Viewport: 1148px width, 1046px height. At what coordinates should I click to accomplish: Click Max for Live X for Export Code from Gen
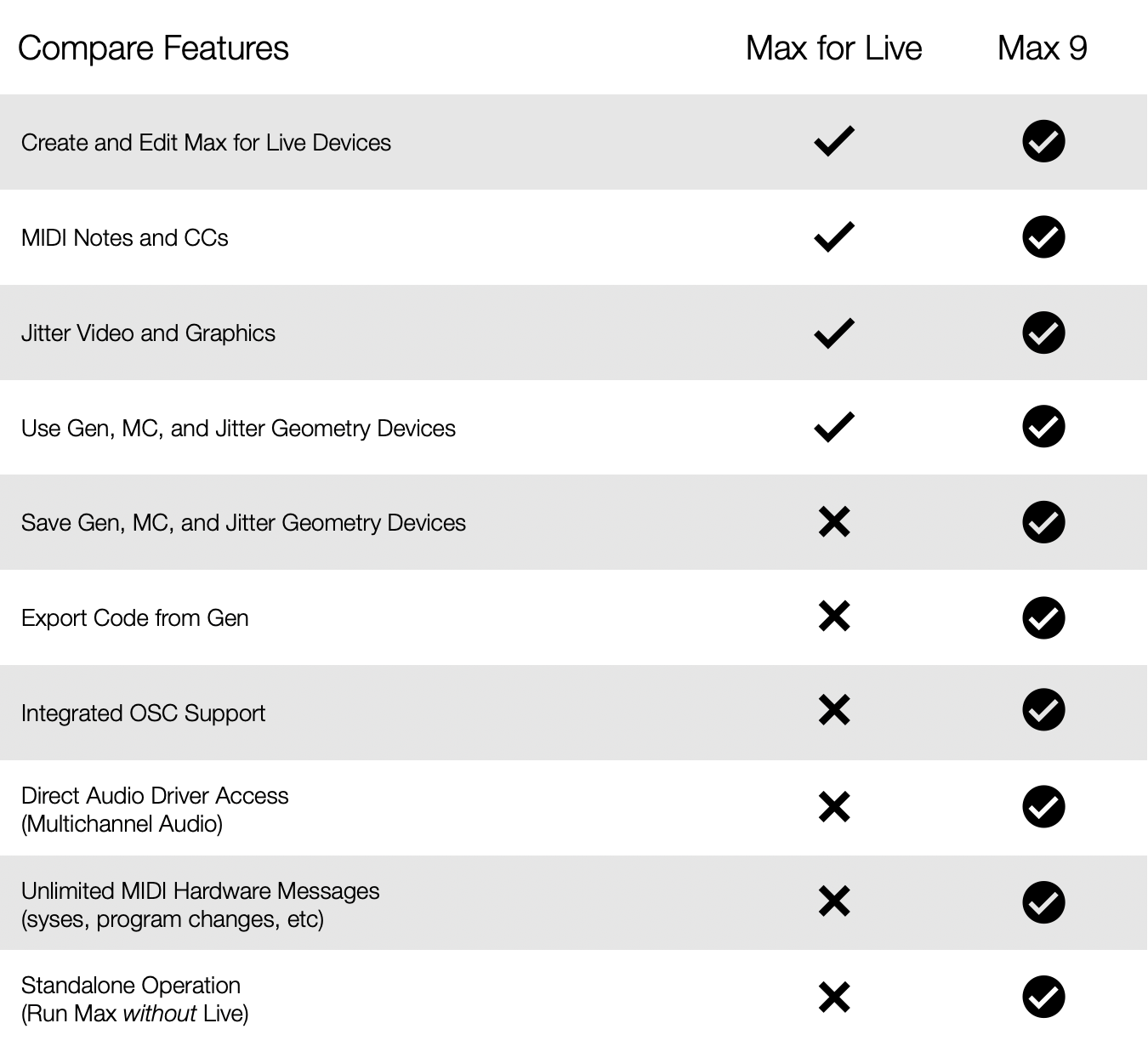pos(833,617)
